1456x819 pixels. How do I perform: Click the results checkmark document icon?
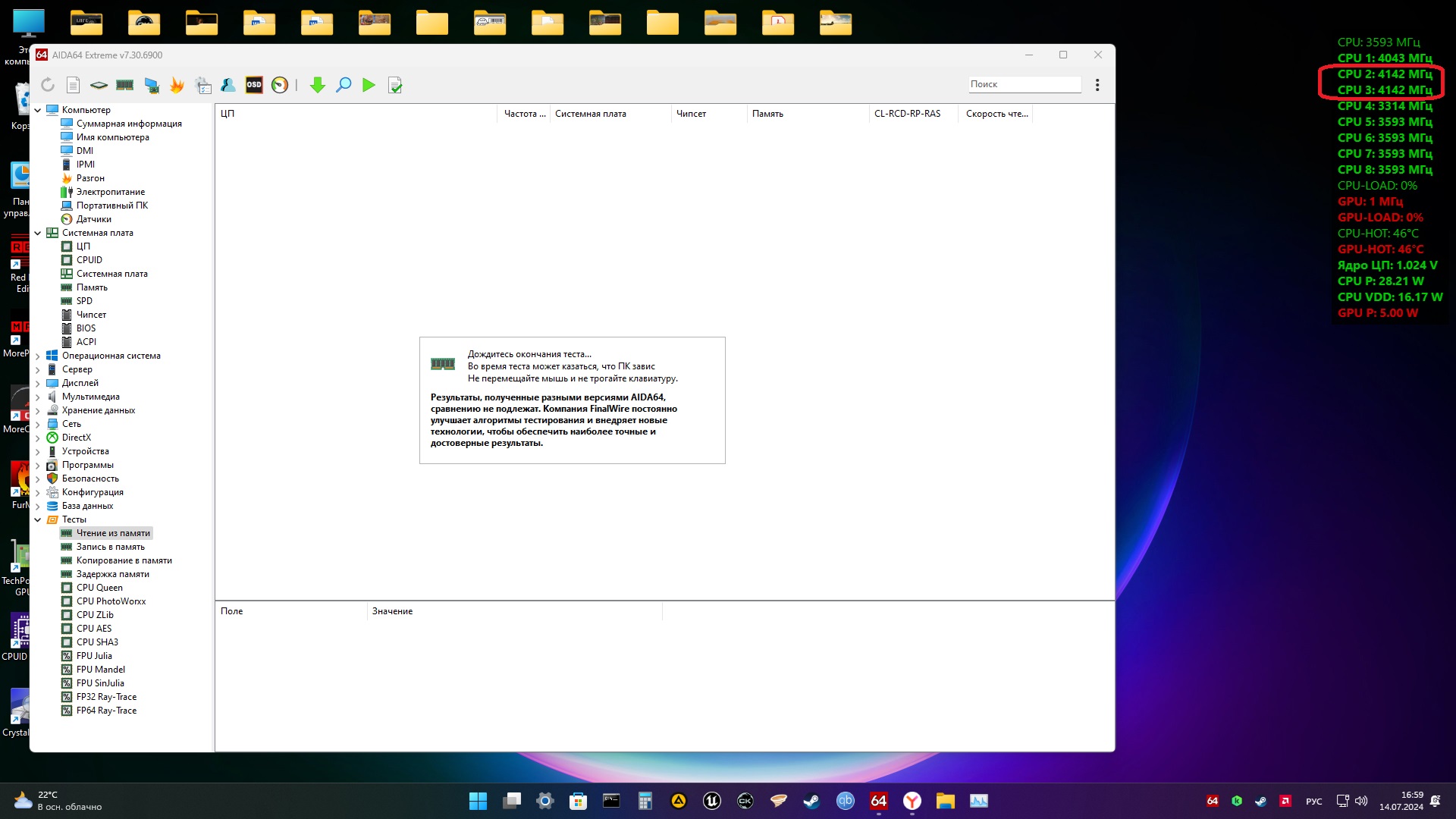395,85
